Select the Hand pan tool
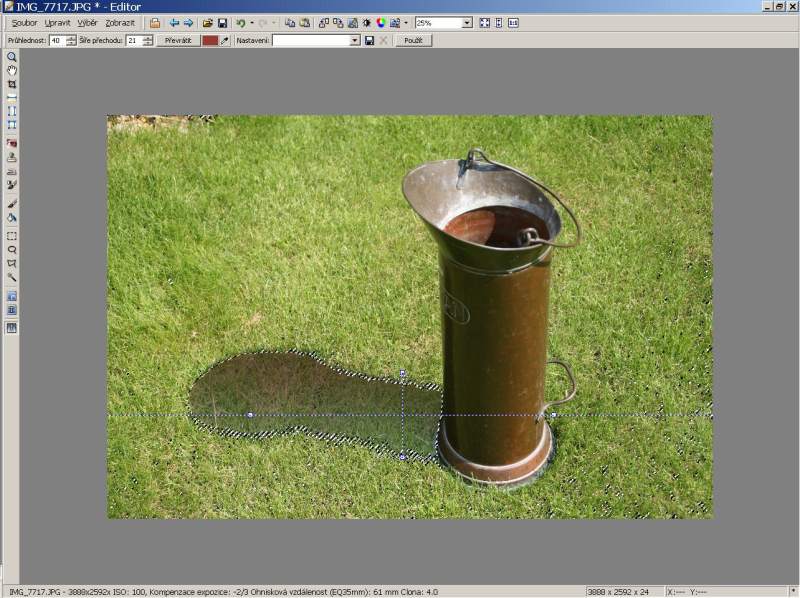Image resolution: width=800 pixels, height=598 pixels. pos(12,71)
